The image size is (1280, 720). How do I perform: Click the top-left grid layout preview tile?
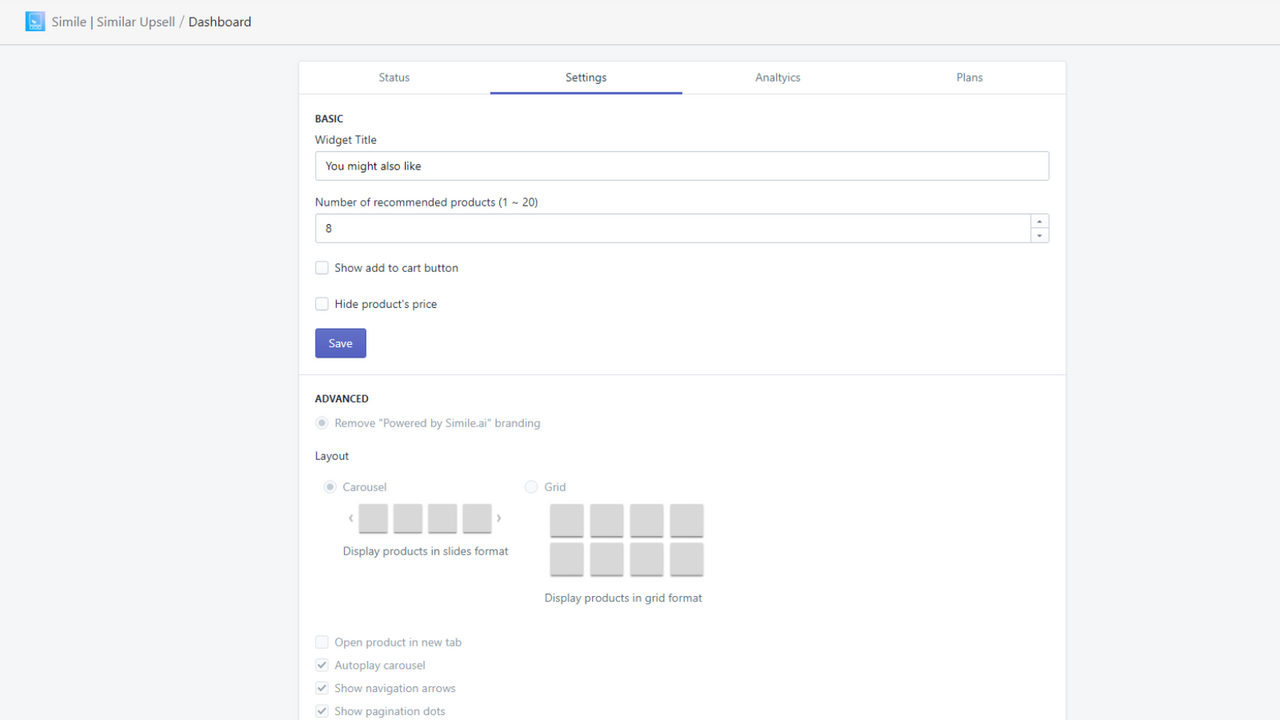tap(567, 521)
